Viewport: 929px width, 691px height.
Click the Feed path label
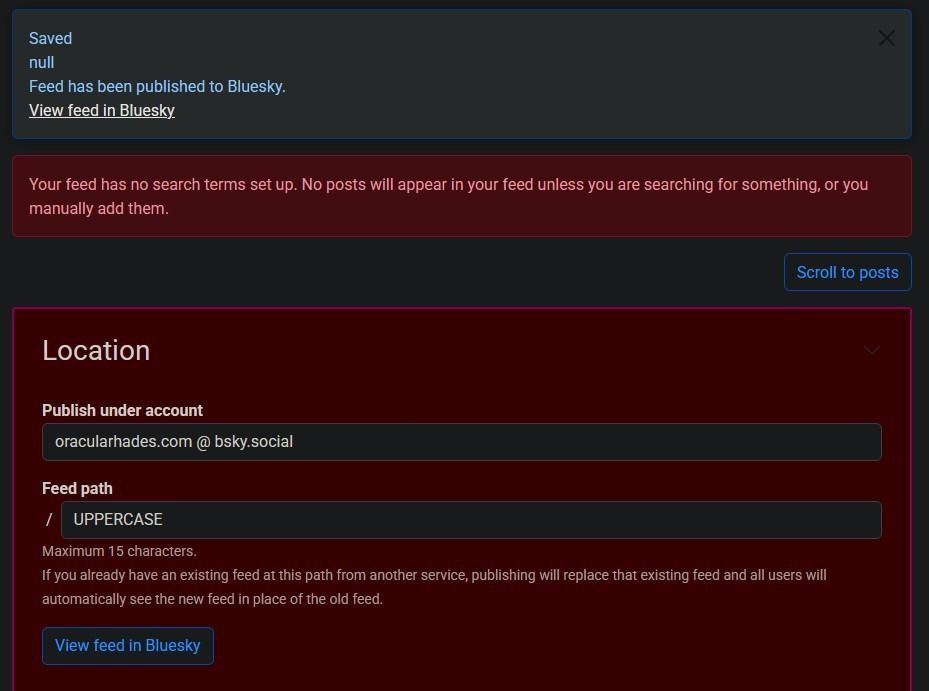[77, 488]
